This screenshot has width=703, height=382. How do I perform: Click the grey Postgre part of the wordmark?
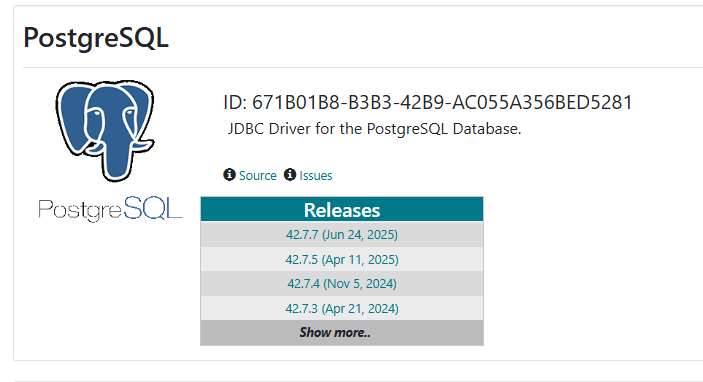pos(80,210)
